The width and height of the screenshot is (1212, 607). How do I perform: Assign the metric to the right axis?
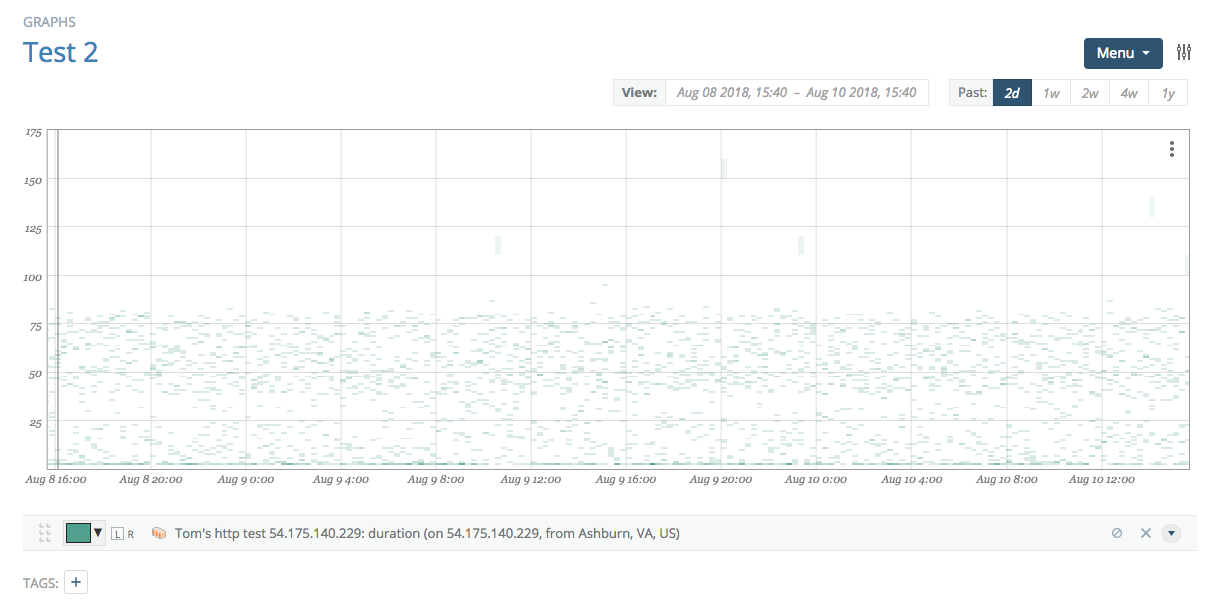131,533
